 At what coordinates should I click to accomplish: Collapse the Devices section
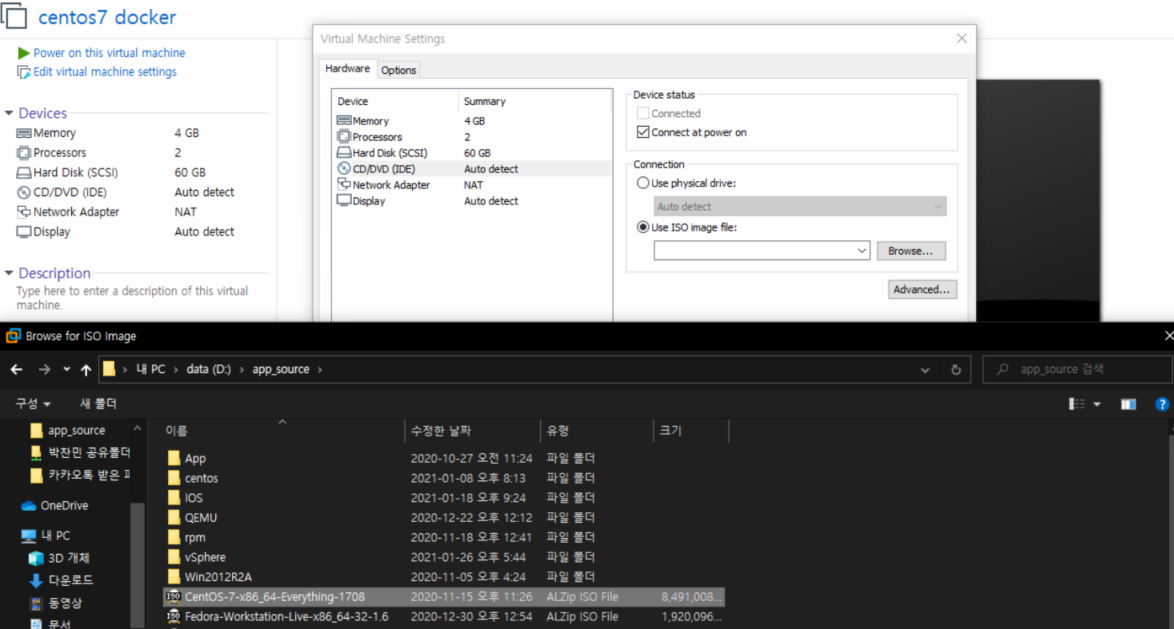9,113
